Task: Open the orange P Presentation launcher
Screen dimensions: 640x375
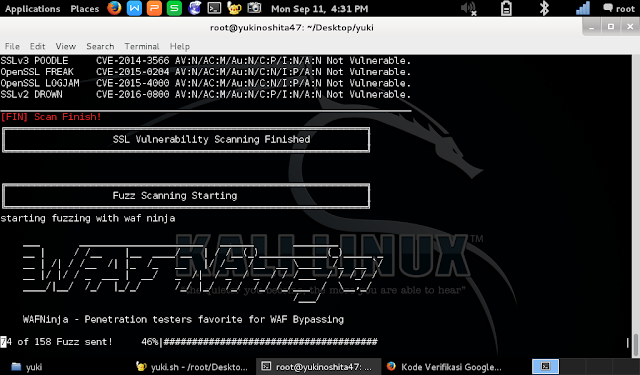Action: (x=154, y=8)
